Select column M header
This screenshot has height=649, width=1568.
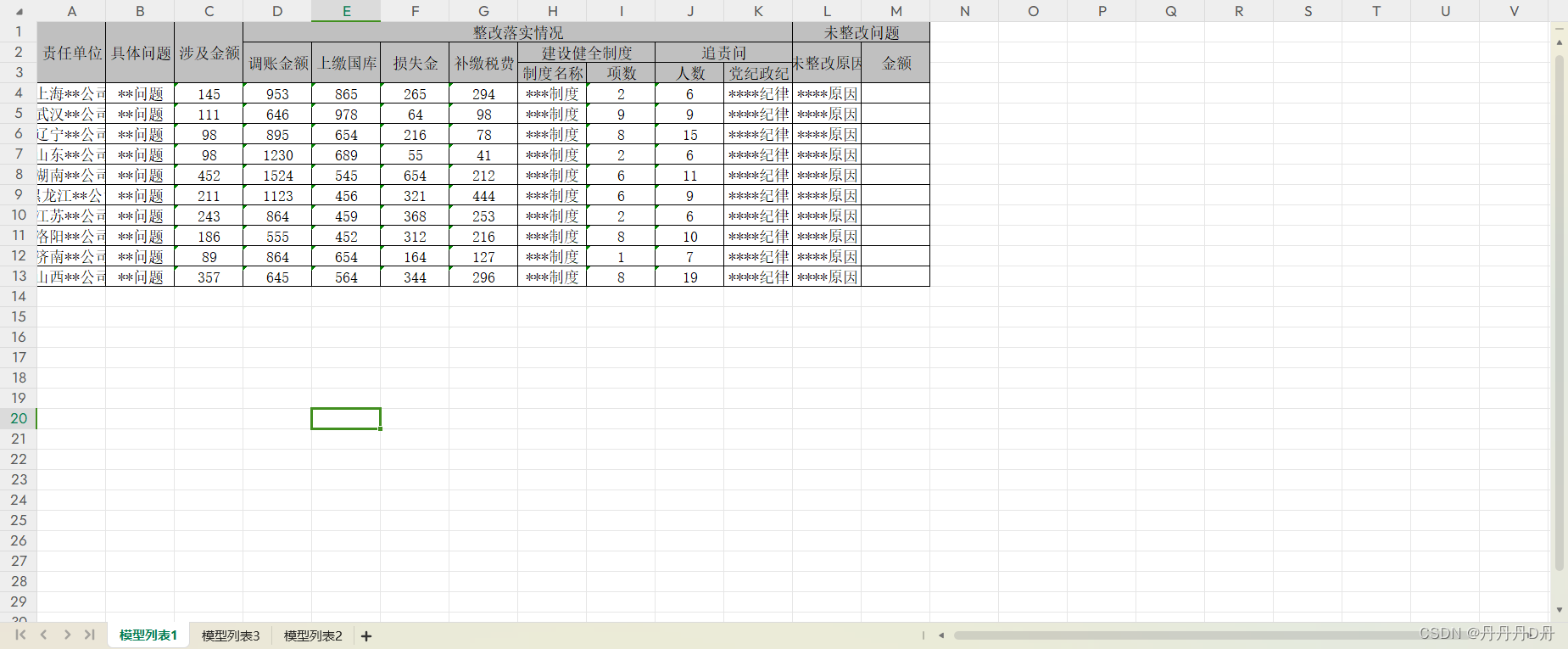[x=896, y=11]
